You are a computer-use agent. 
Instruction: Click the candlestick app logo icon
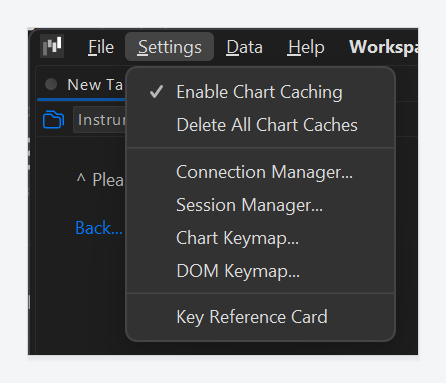click(x=52, y=46)
